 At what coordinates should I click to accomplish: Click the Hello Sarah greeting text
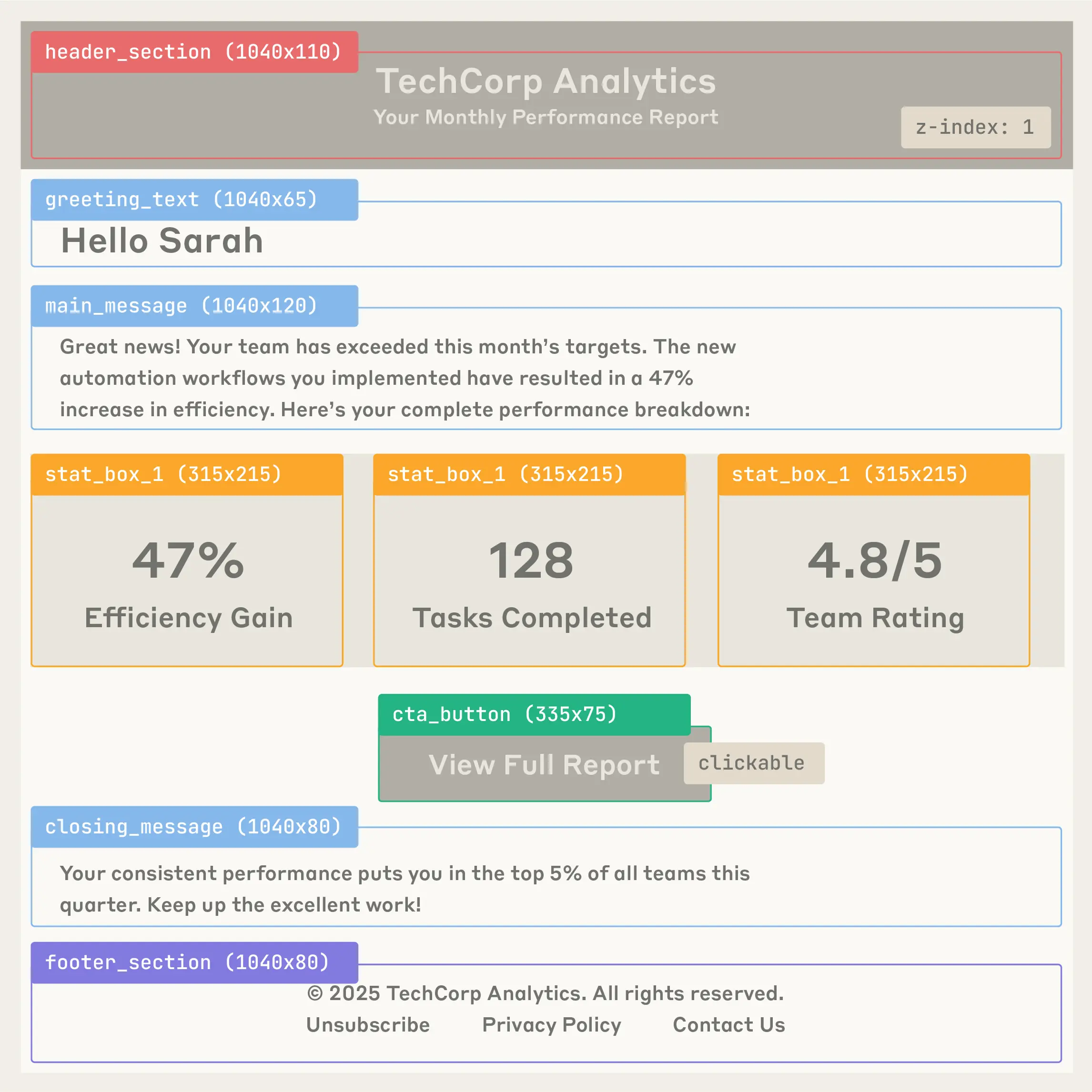[162, 241]
